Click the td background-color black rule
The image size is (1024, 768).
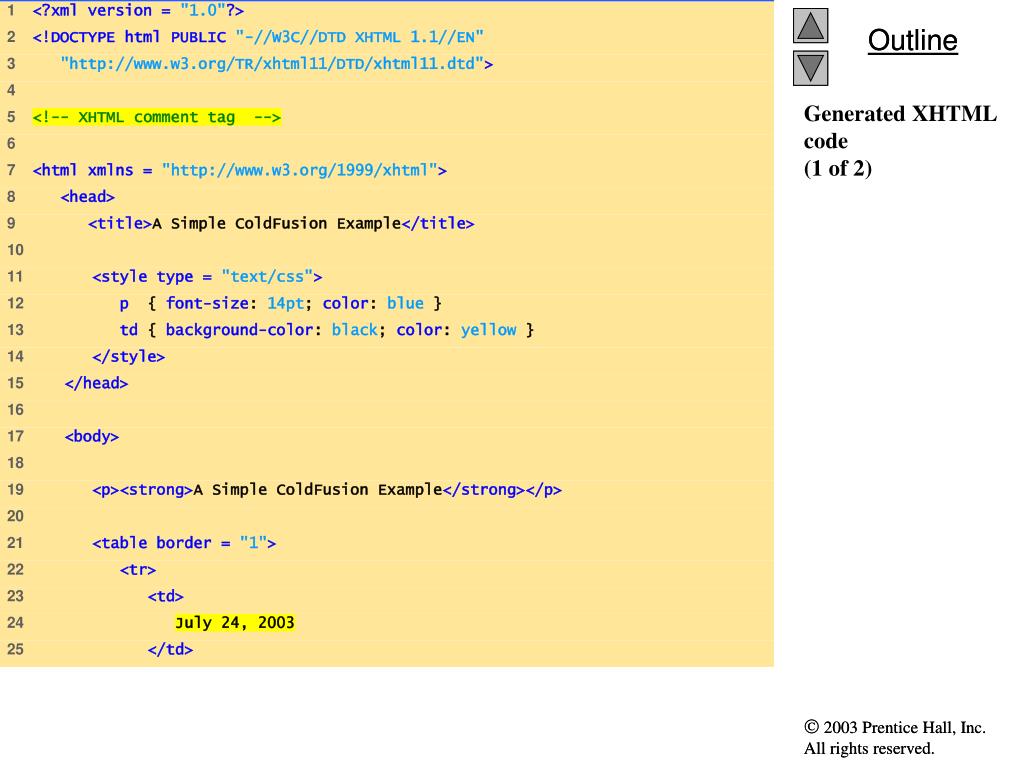tap(327, 330)
